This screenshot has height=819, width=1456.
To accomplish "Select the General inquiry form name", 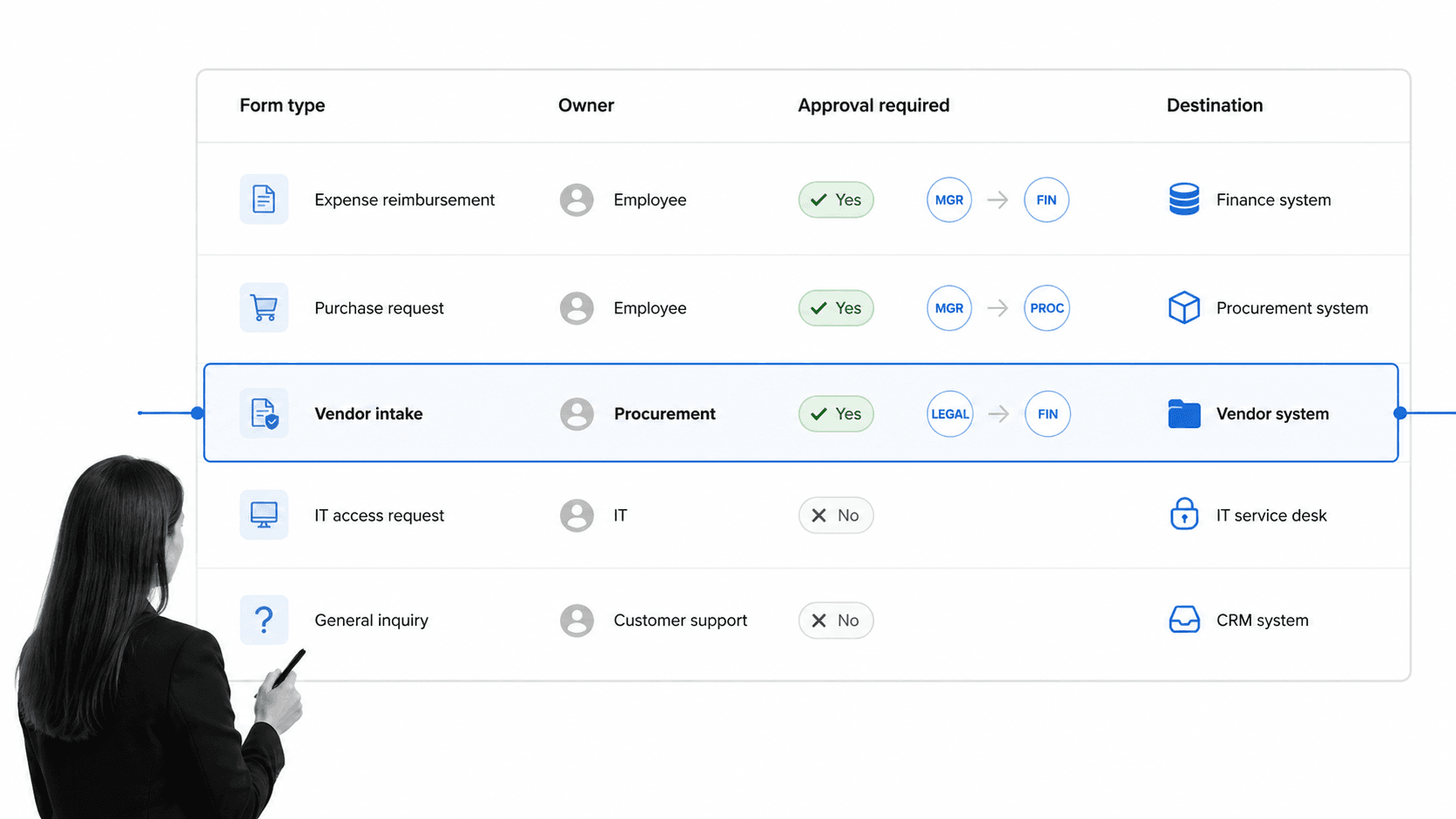I will [x=371, y=621].
